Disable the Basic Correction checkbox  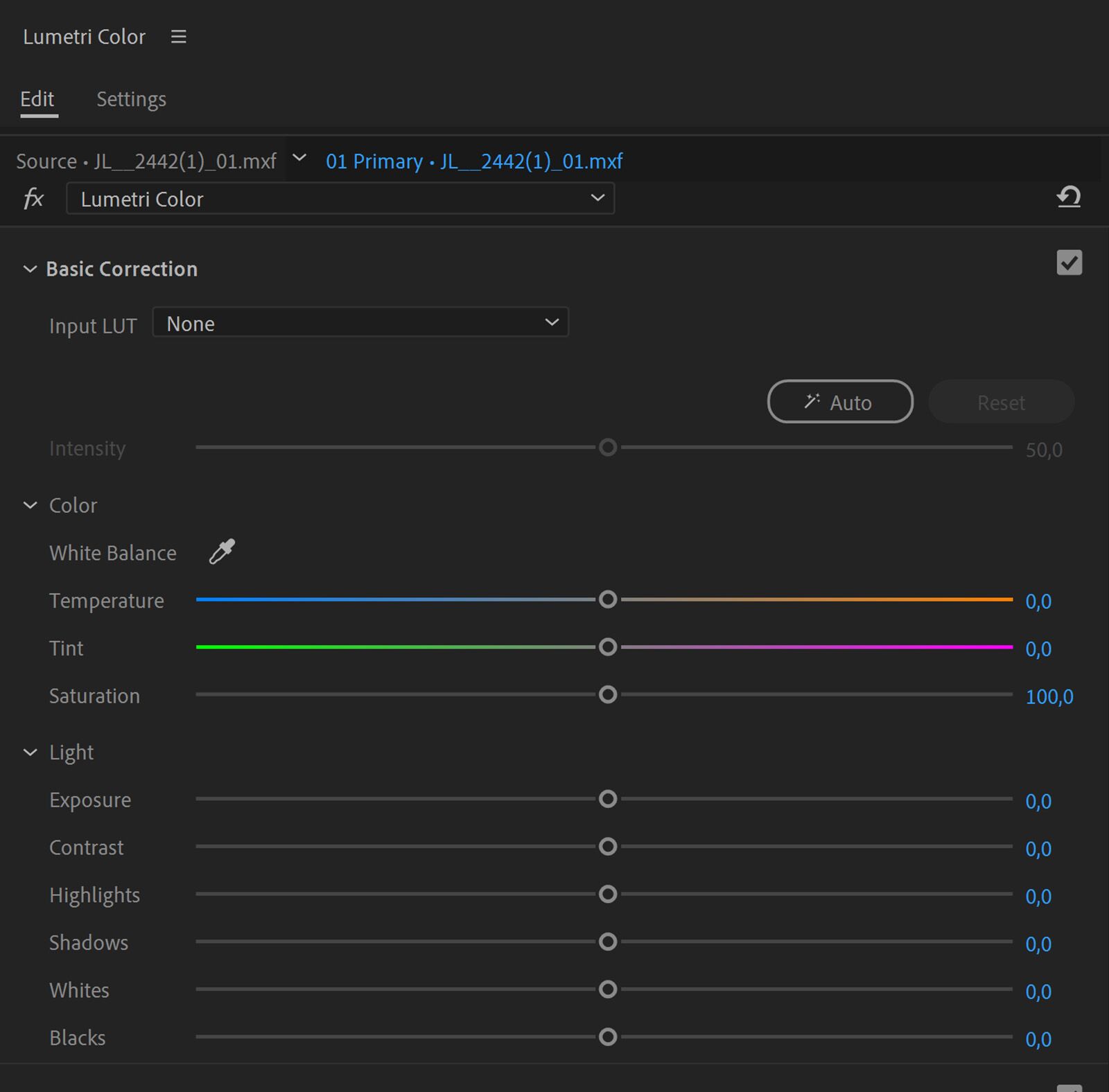1069,263
